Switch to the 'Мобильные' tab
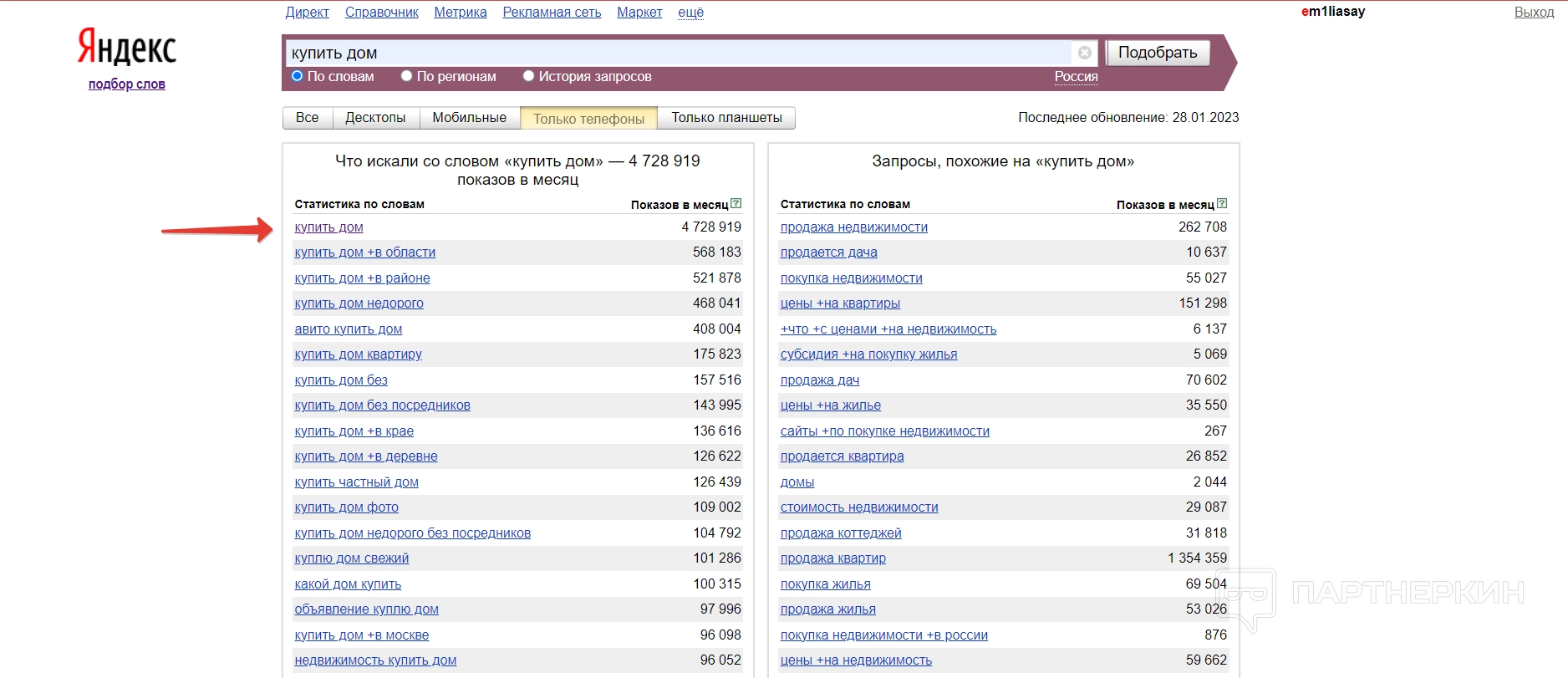Image resolution: width=1568 pixels, height=678 pixels. coord(469,118)
